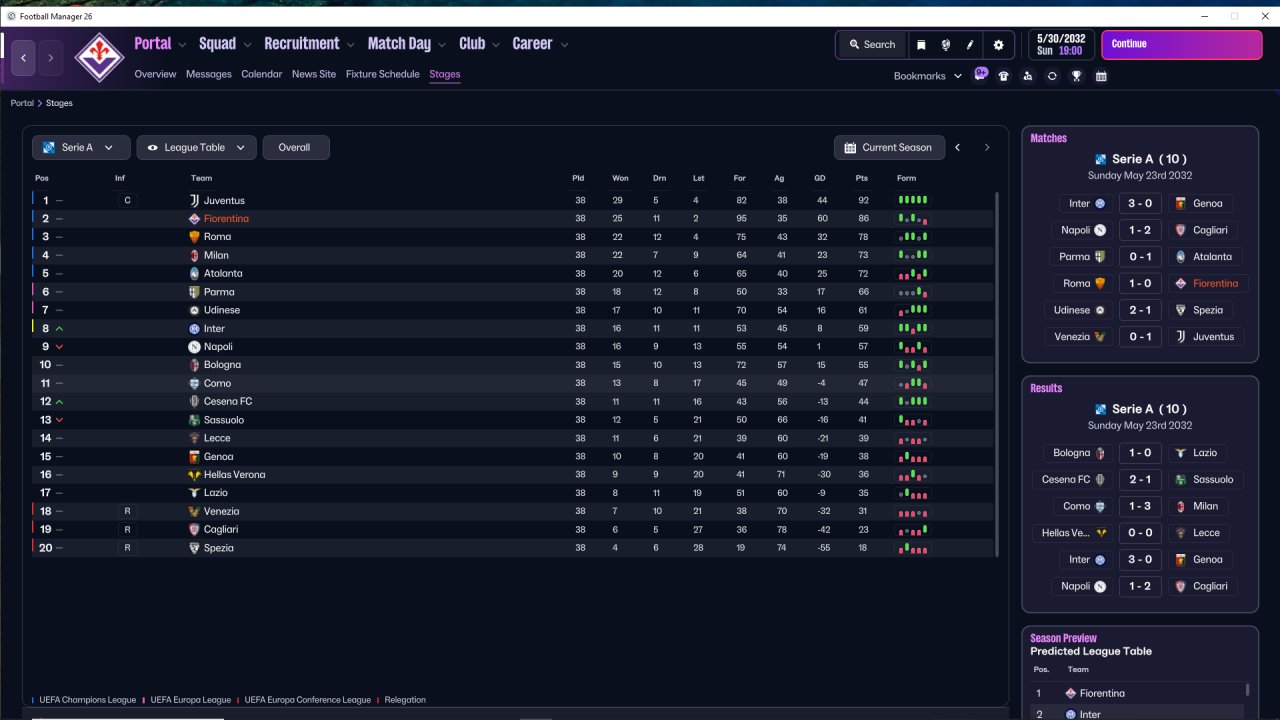Expand the Match Day menu chevron

[441, 45]
